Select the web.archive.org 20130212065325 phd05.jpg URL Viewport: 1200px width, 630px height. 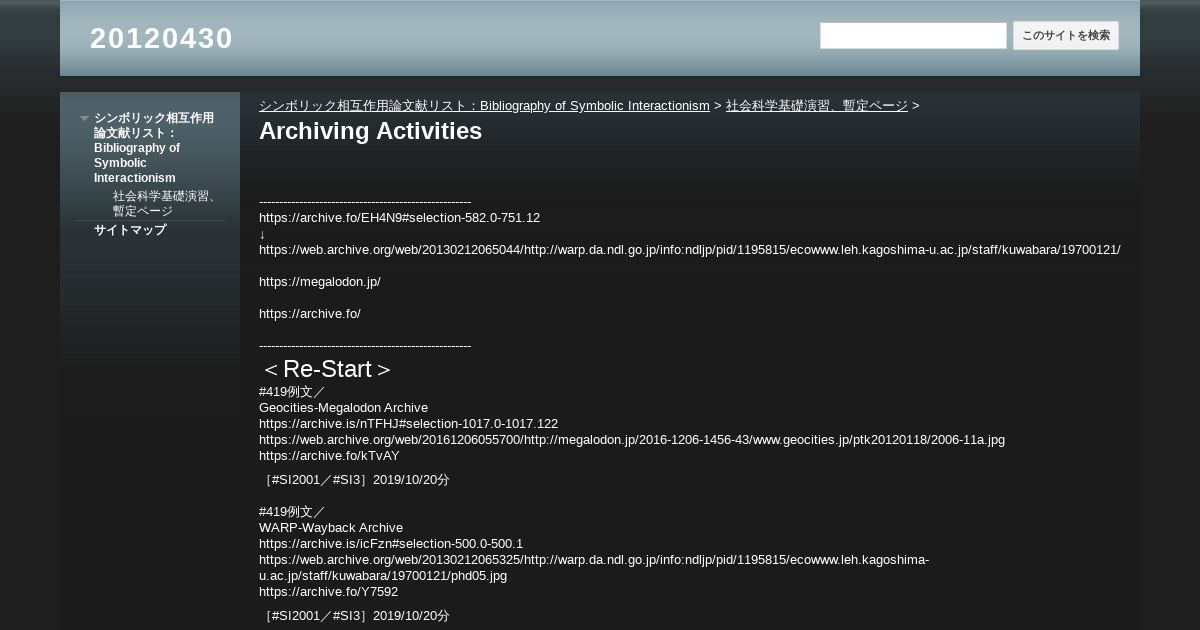click(594, 568)
